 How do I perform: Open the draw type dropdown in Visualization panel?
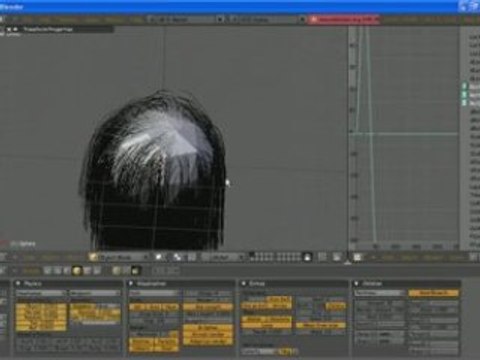[155, 293]
